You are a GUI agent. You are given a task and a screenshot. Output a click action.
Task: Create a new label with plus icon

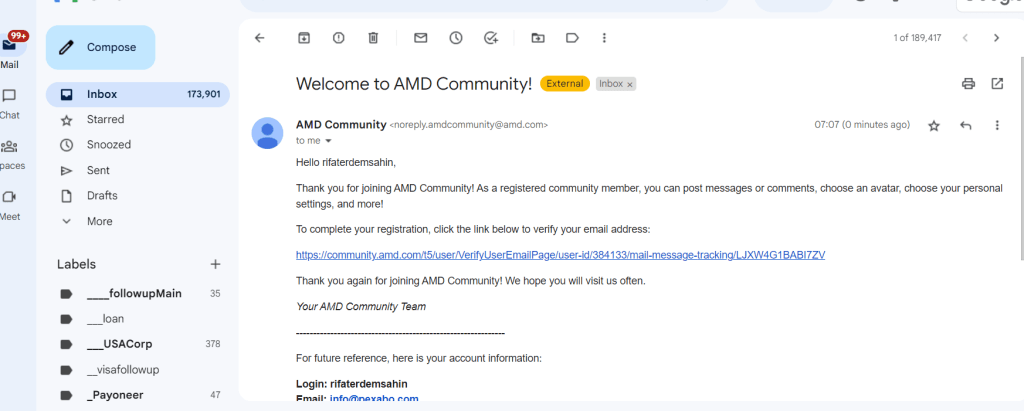click(216, 264)
